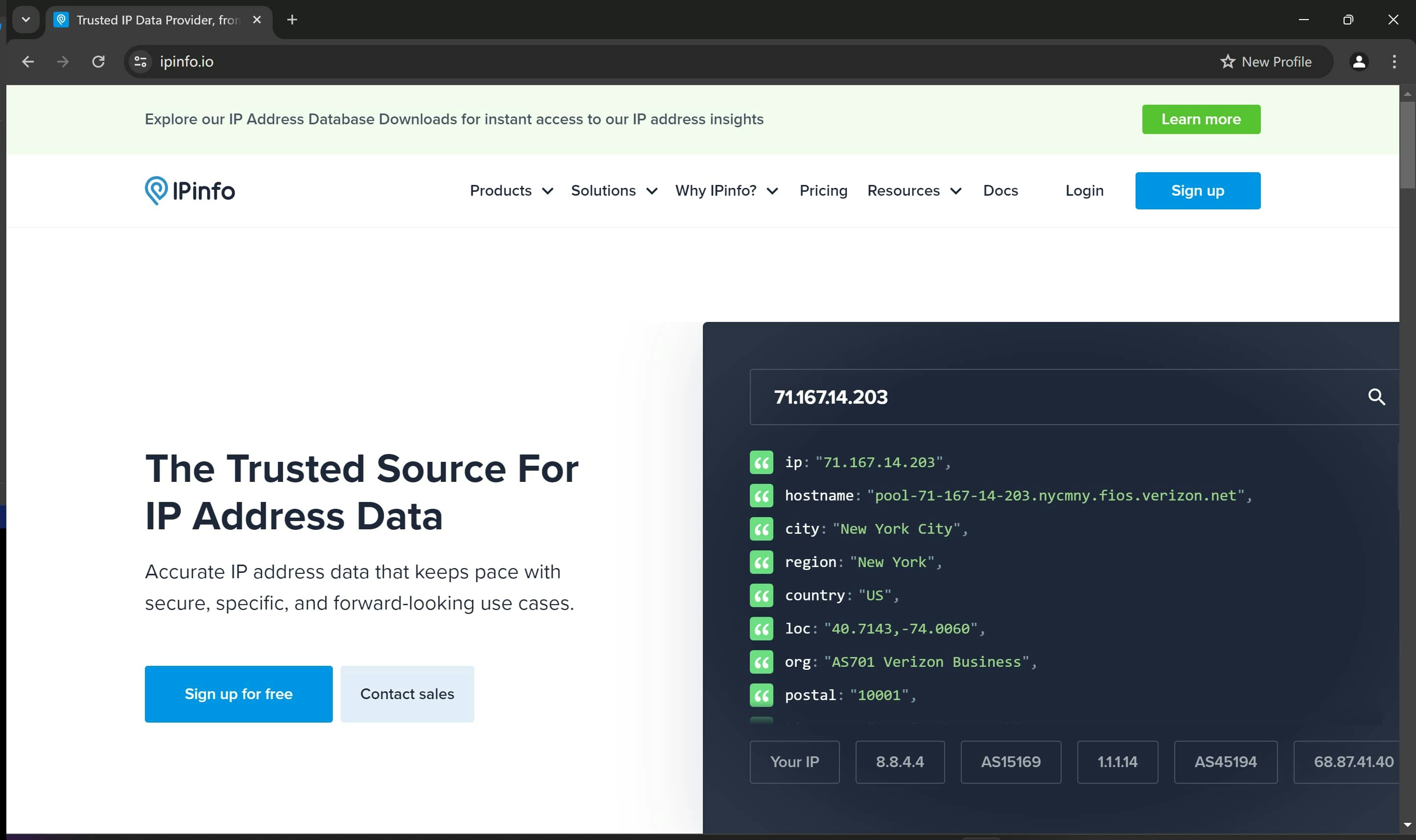Click the IP address search field
The height and width of the screenshot is (840, 1416).
point(1047,397)
